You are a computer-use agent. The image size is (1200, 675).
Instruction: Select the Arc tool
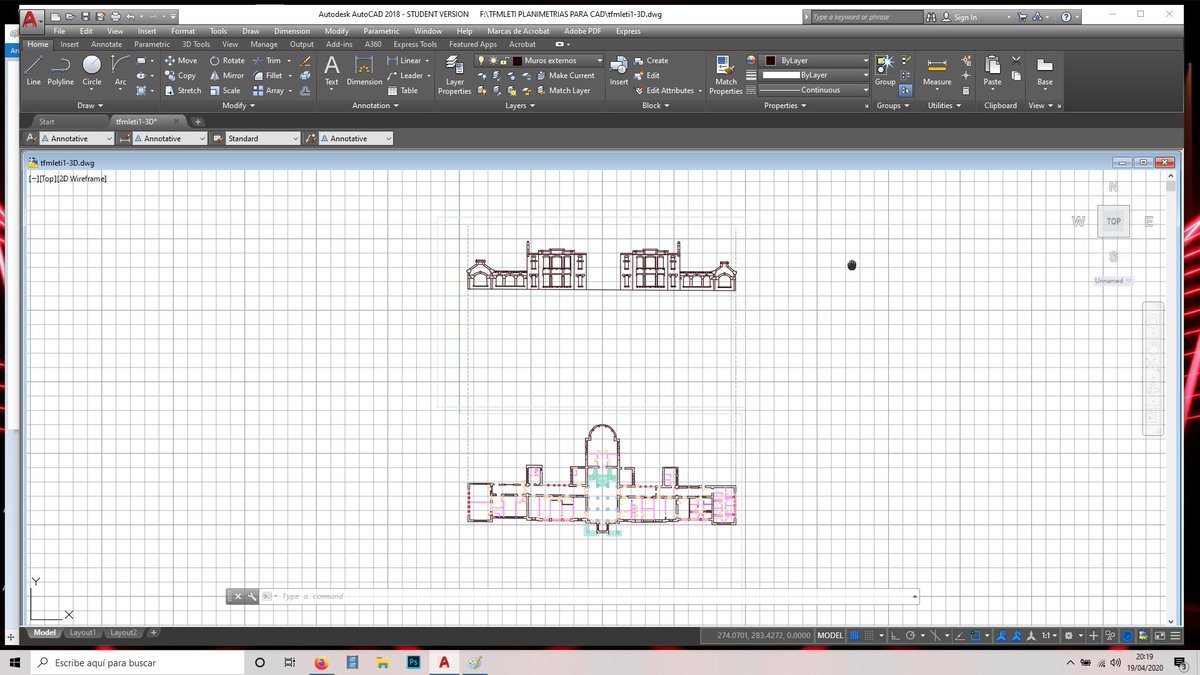tap(120, 70)
